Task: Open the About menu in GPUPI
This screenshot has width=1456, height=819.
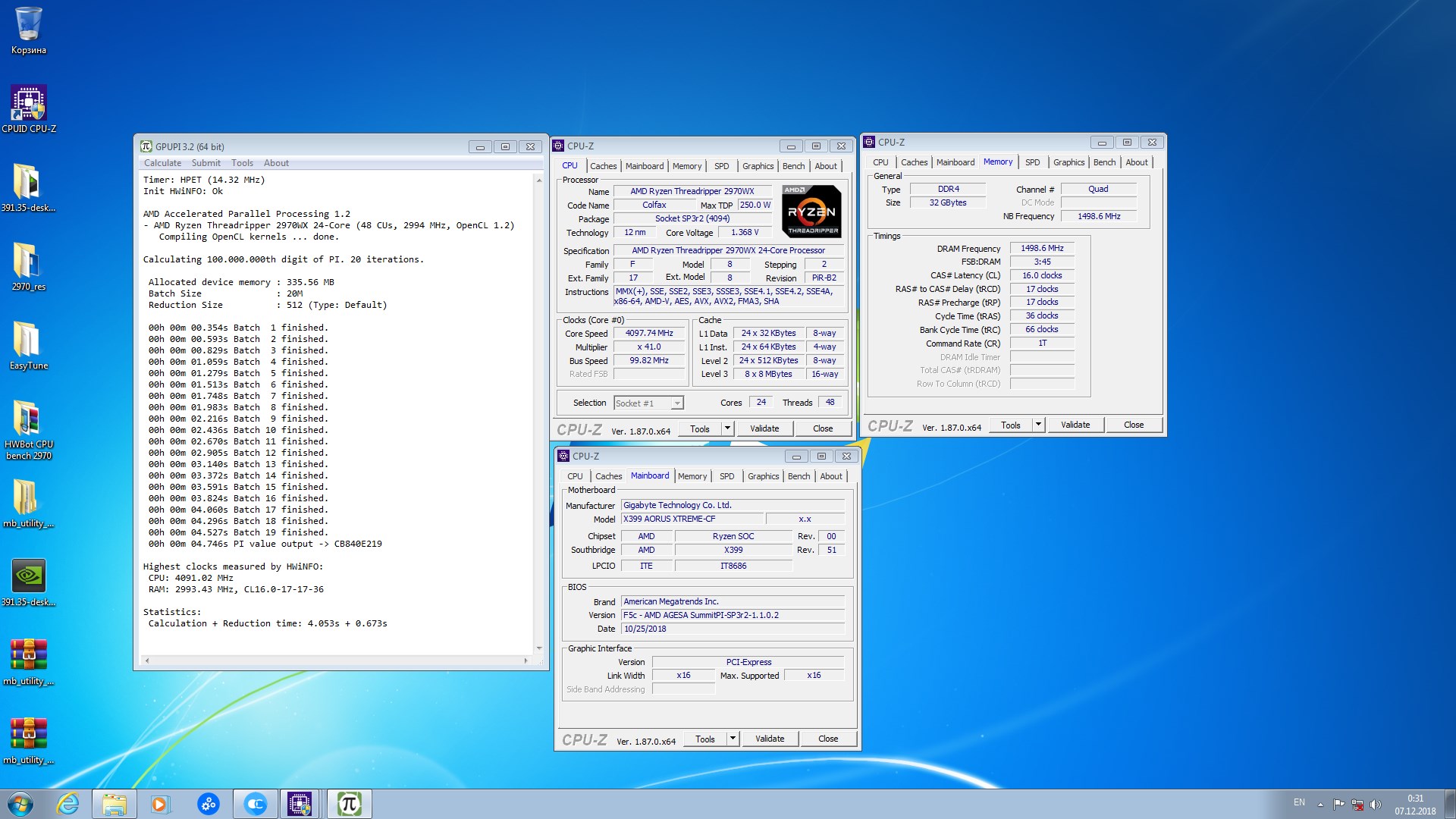Action: pos(276,163)
